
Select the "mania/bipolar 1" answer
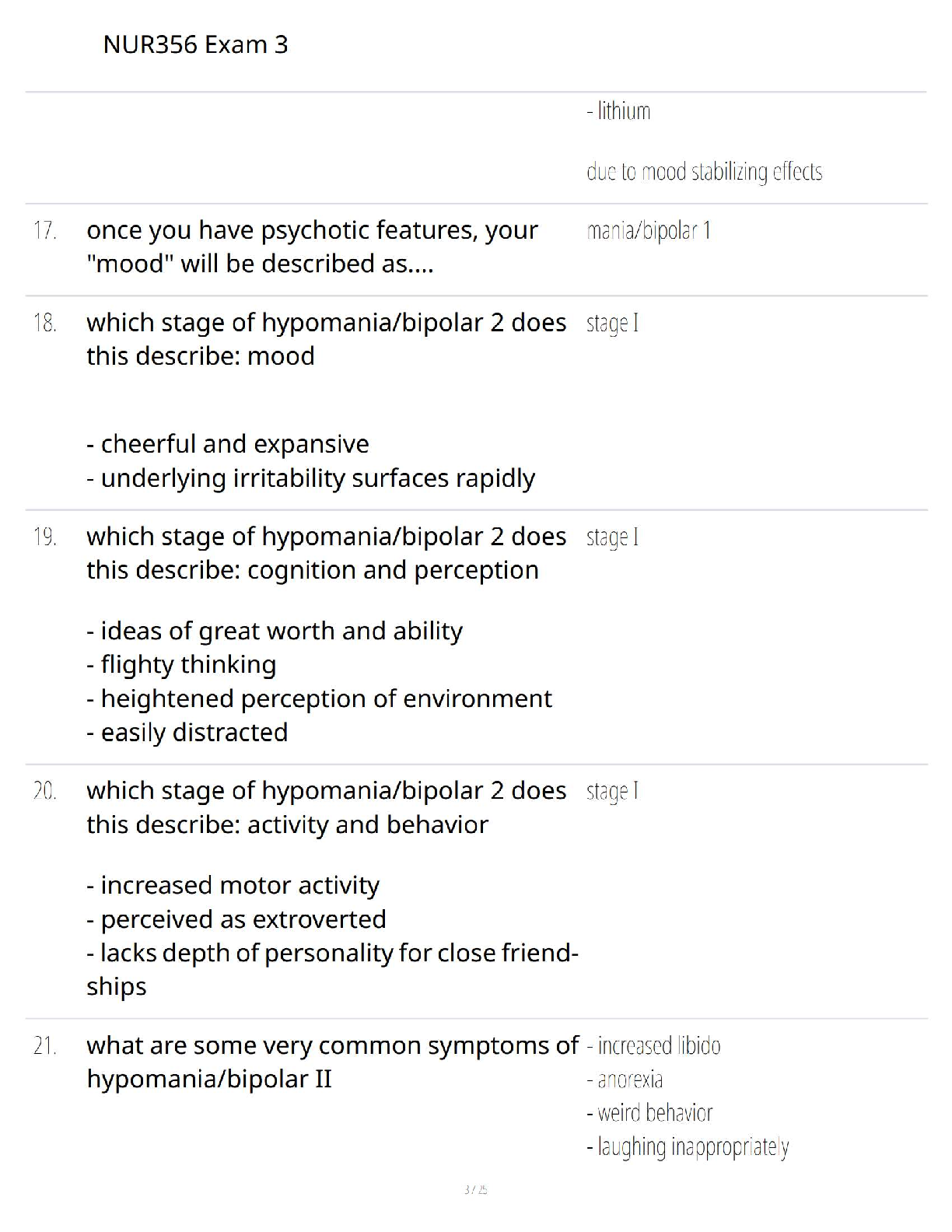[x=648, y=231]
